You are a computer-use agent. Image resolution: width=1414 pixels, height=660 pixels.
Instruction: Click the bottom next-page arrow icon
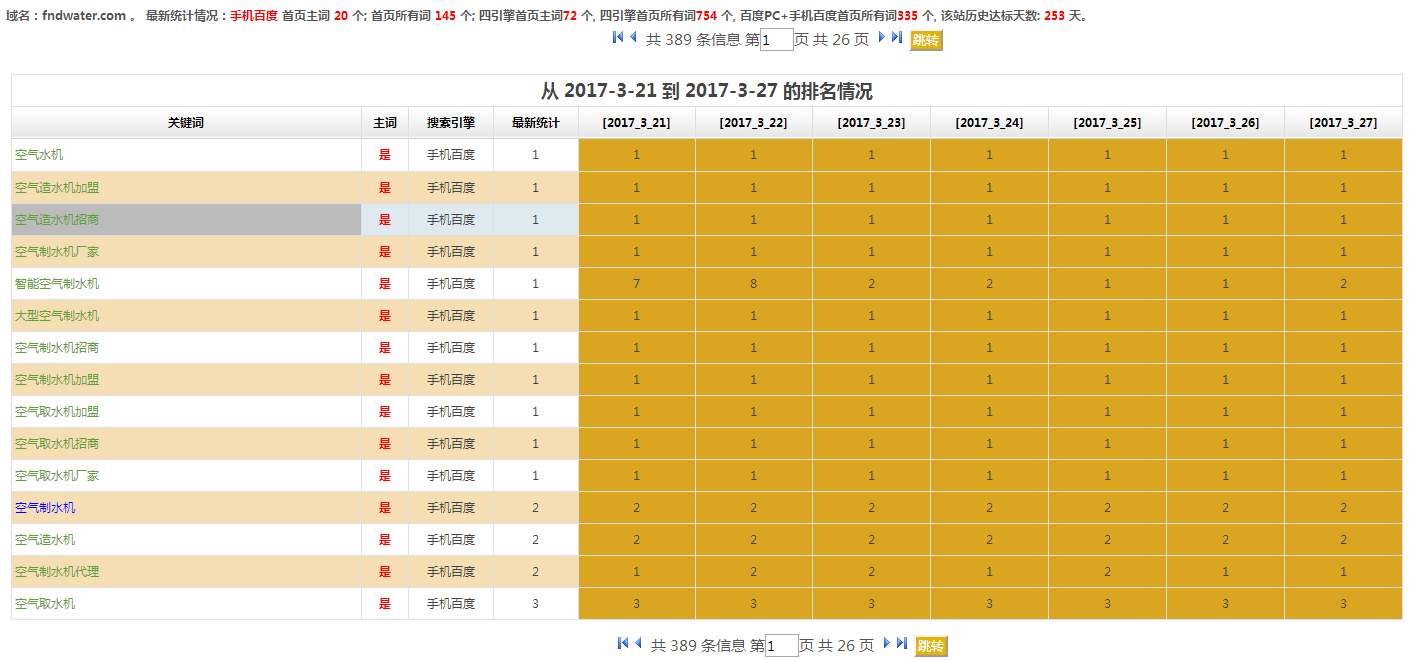click(887, 643)
